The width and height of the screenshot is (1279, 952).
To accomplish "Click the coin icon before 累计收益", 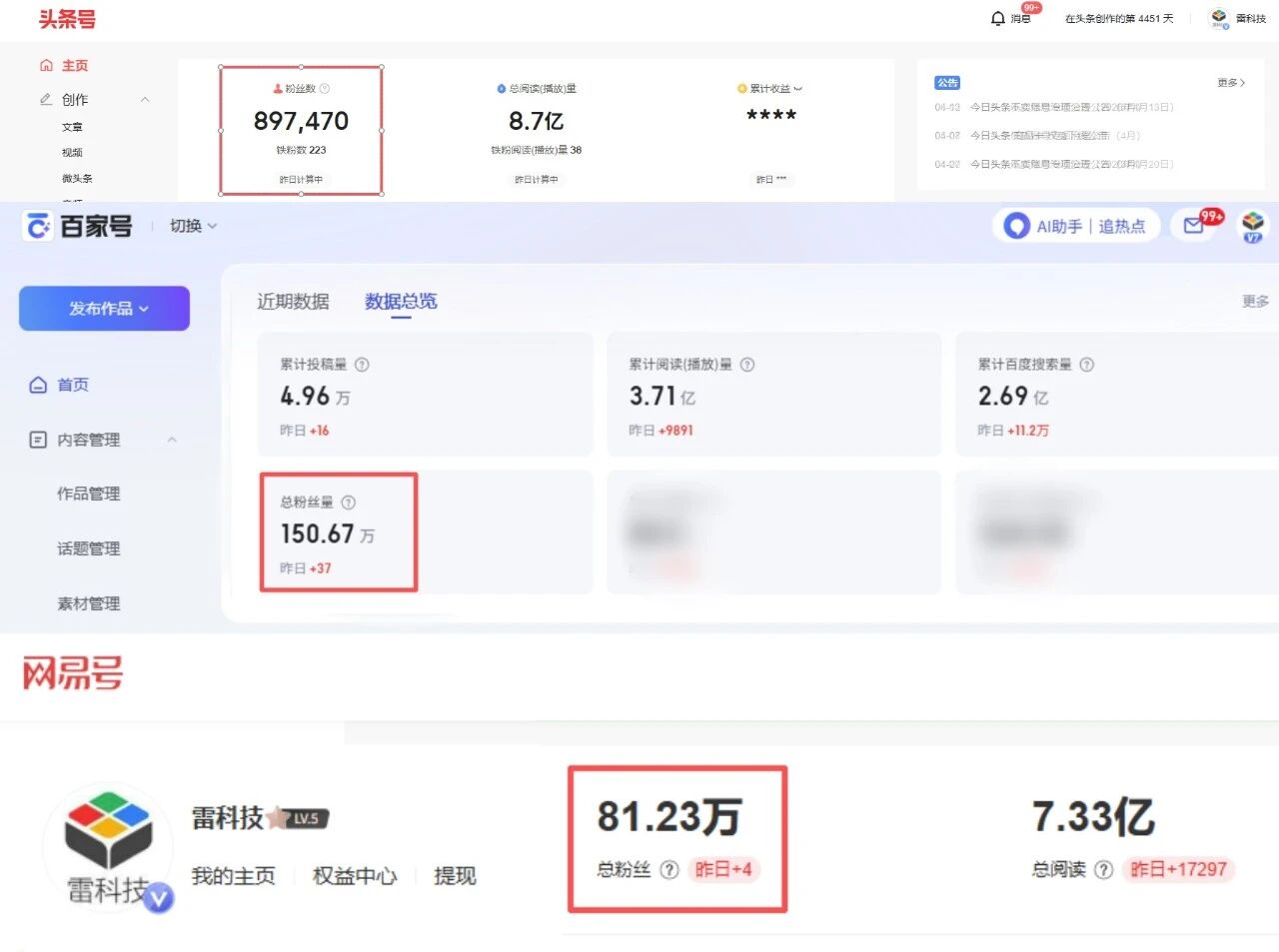I will click(742, 89).
